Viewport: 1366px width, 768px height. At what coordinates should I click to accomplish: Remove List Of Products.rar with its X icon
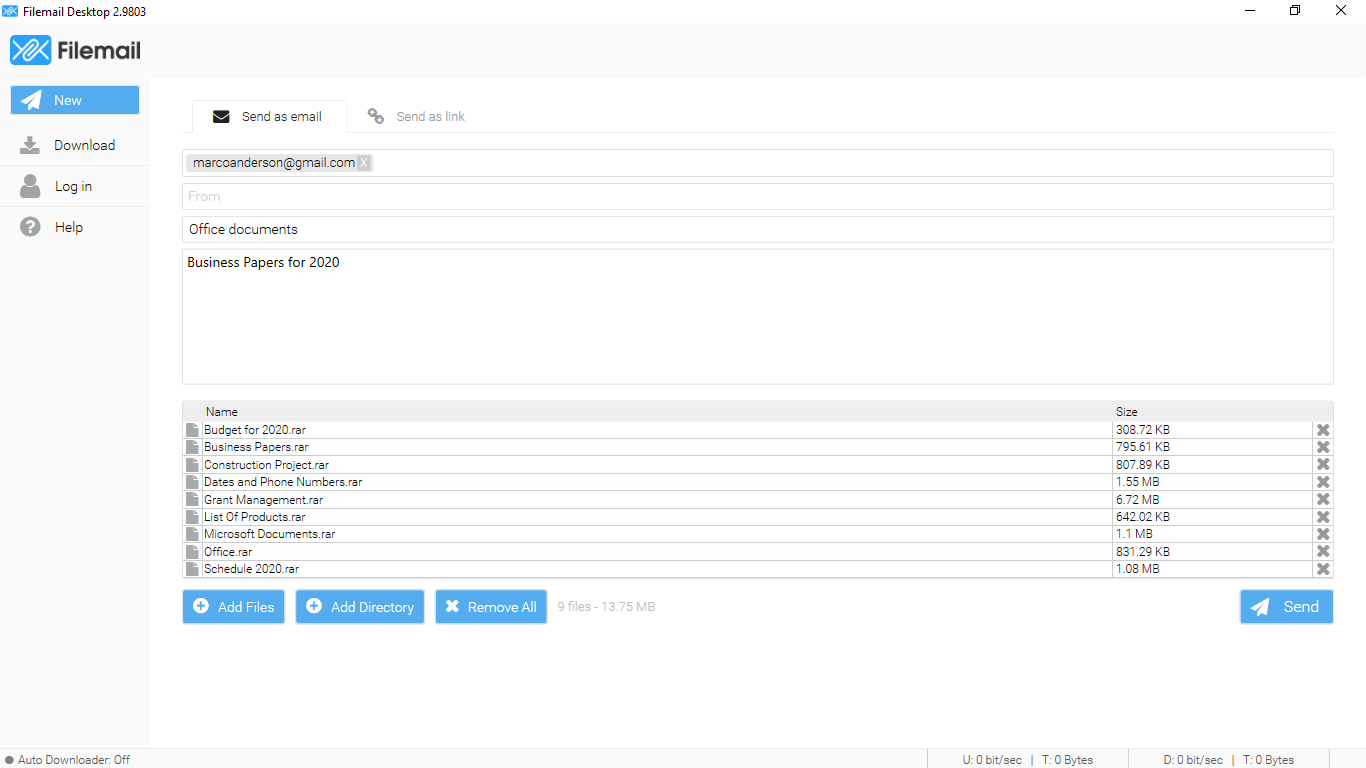[x=1323, y=517]
